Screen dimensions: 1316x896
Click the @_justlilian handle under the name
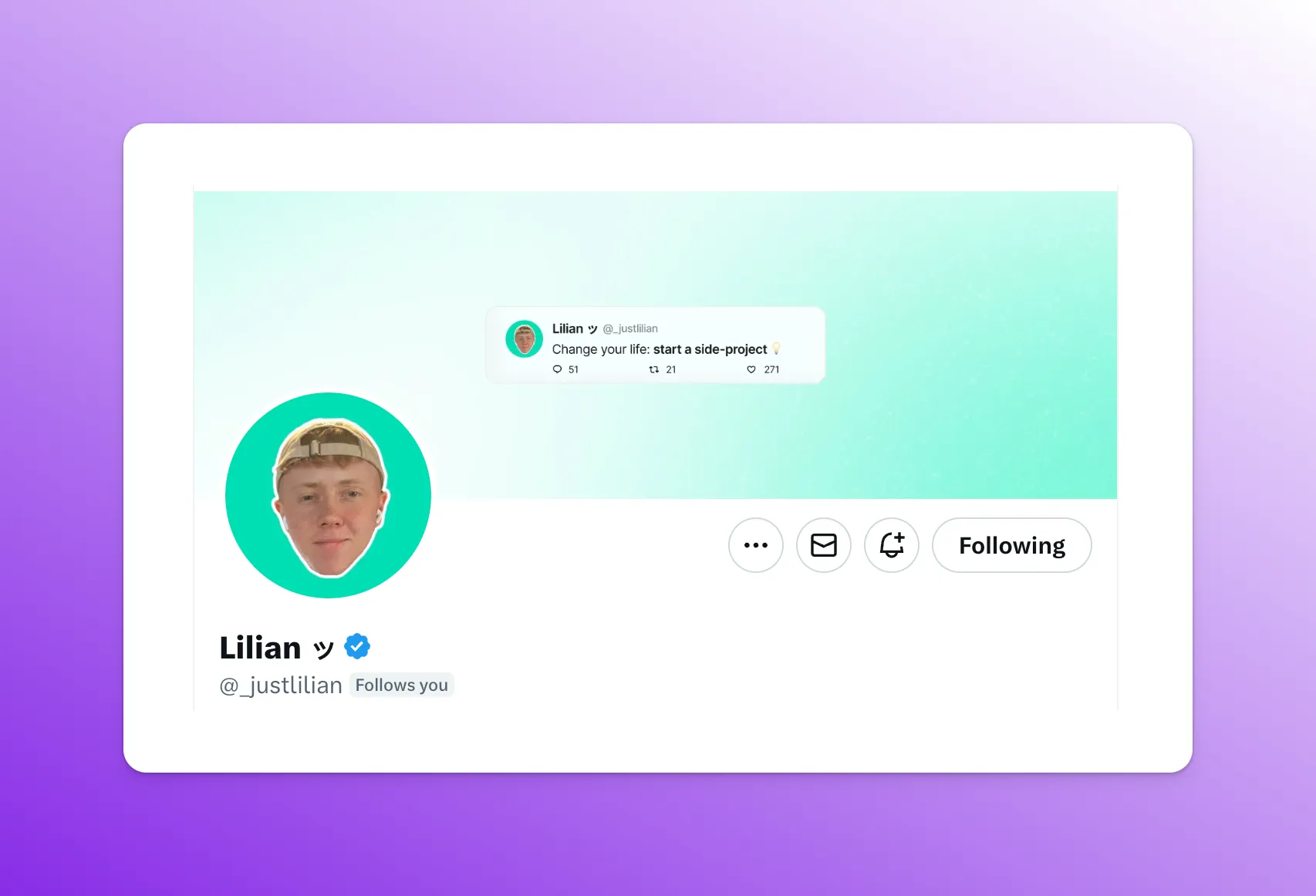click(x=281, y=685)
